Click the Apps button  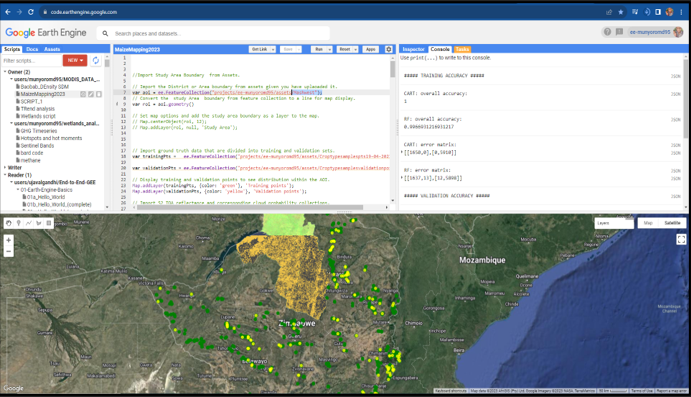click(371, 49)
